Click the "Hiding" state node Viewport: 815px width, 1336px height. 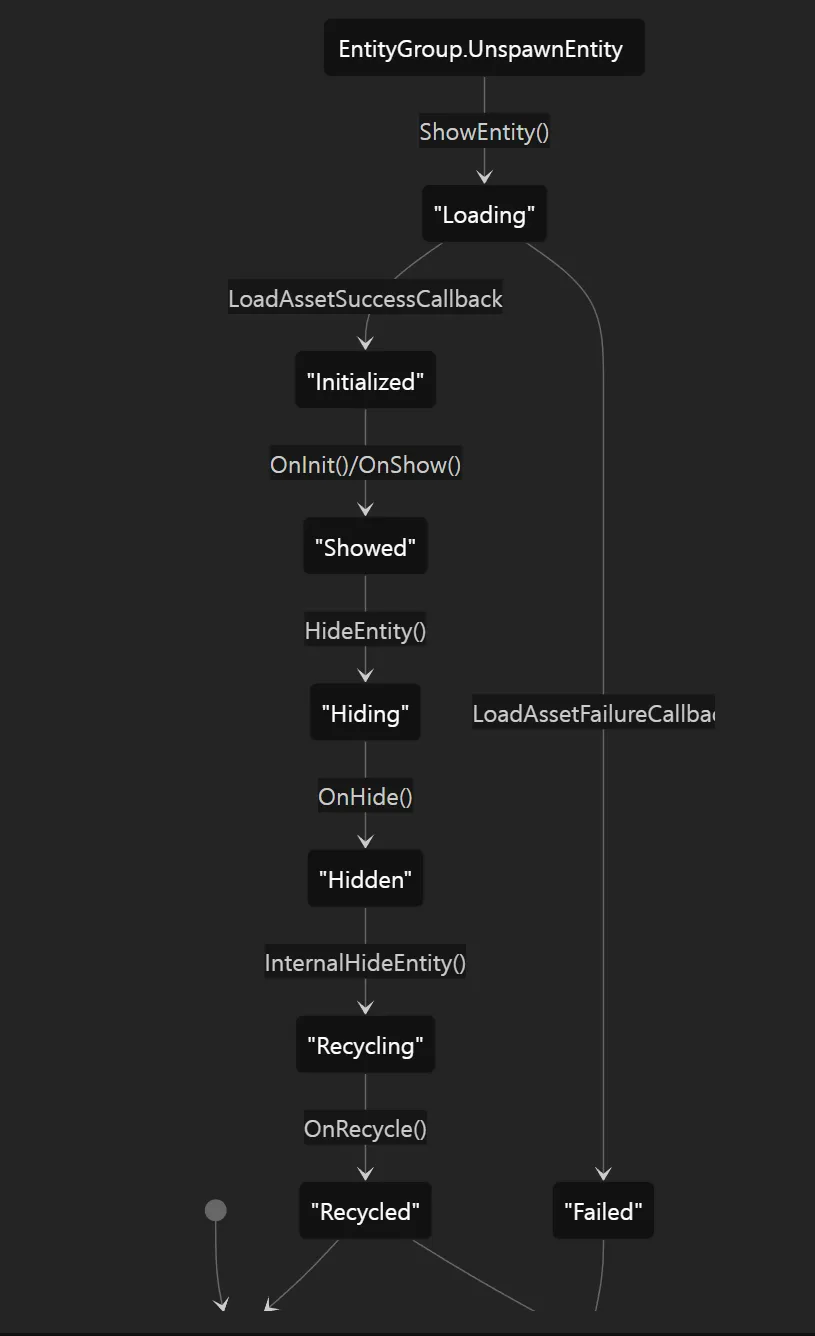365,712
